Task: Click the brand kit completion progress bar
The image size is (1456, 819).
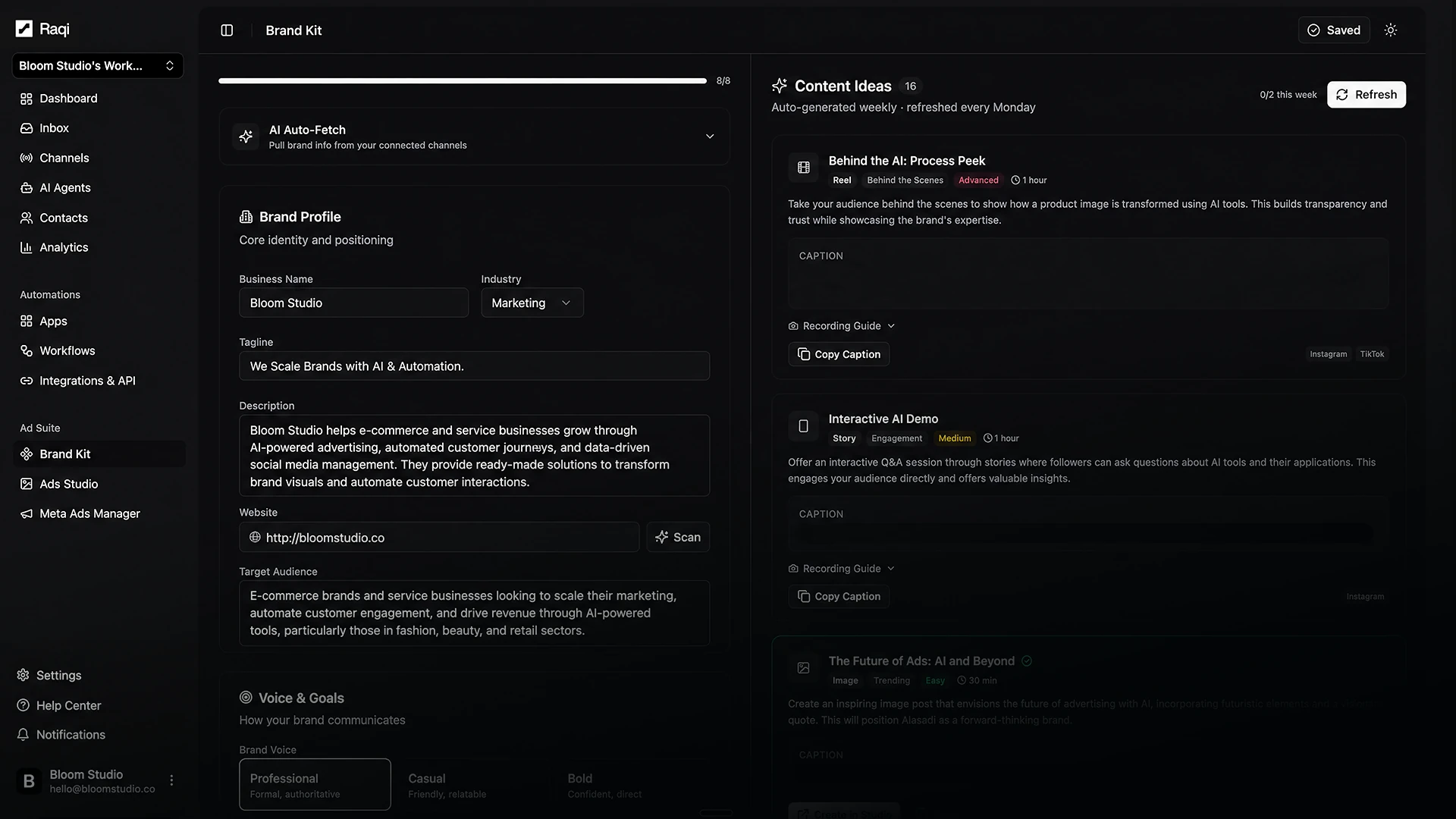Action: point(463,80)
